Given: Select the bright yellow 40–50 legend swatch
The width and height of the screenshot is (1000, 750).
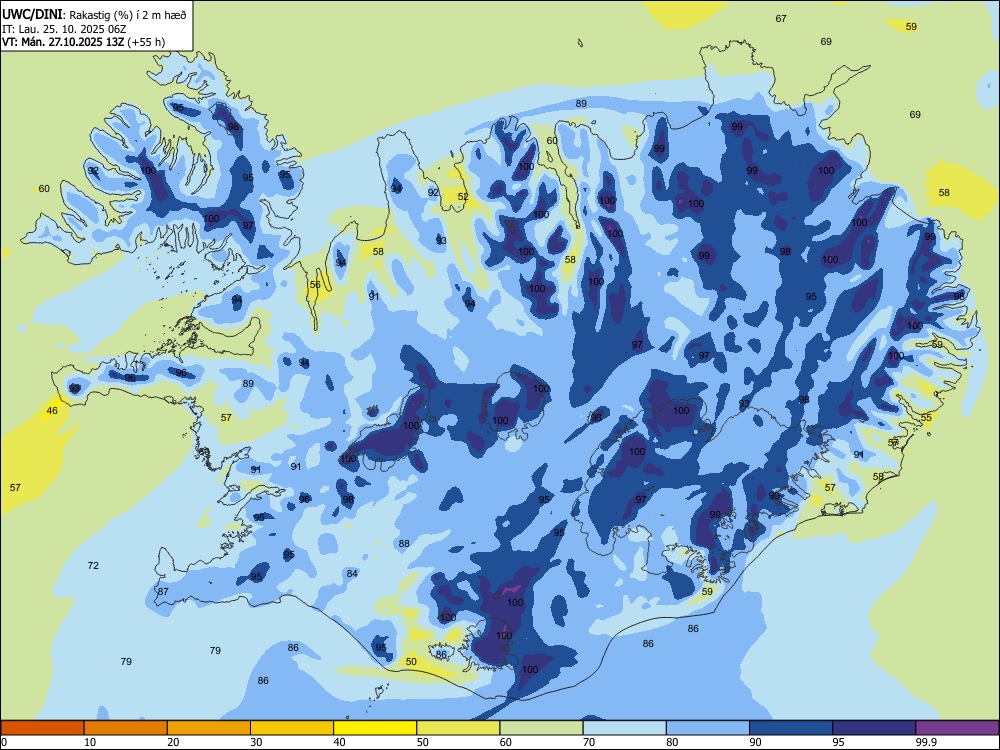Looking at the screenshot, I should coord(375,728).
